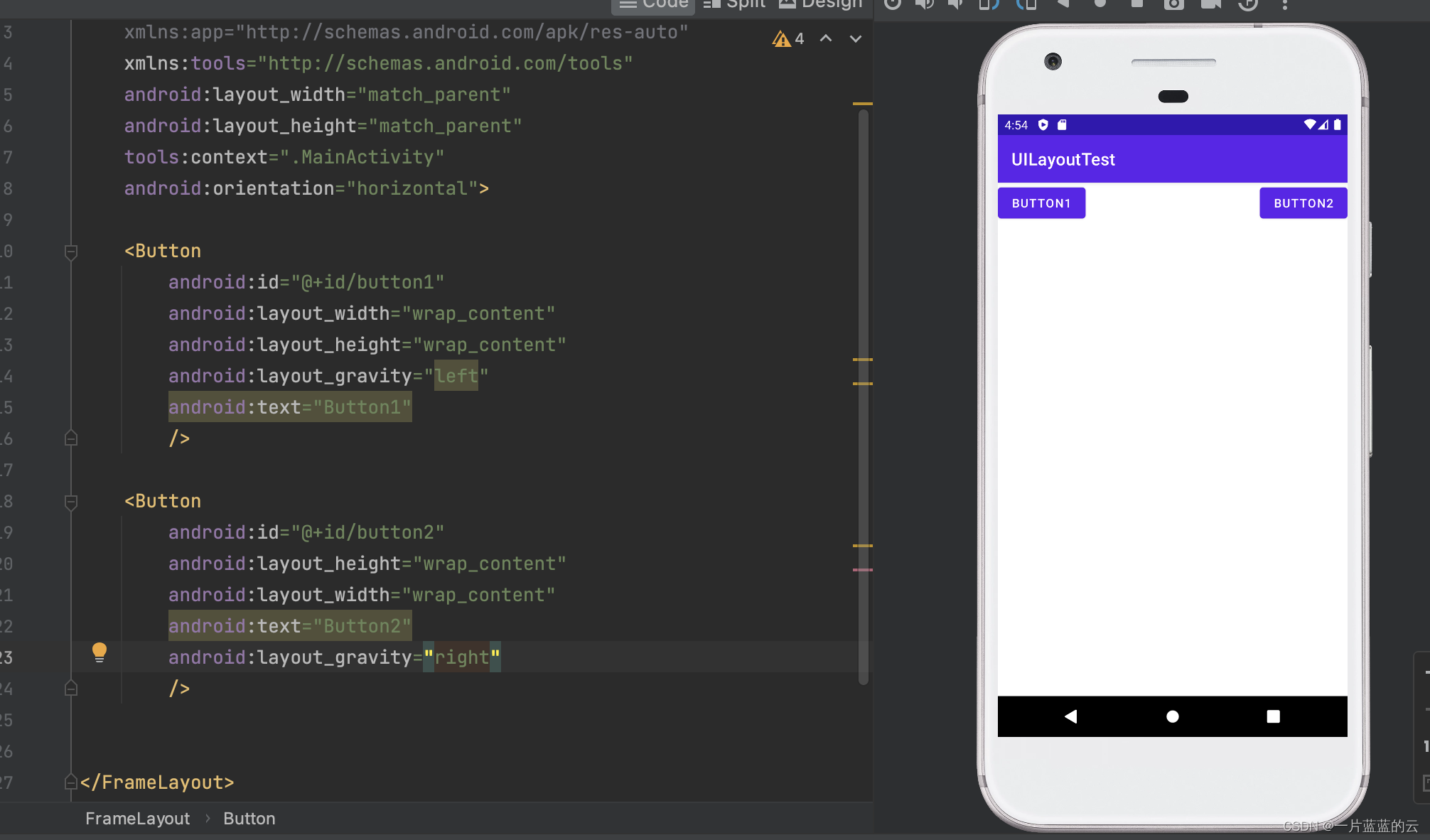Go to previous highlighted problem arrow
Image resolution: width=1430 pixels, height=840 pixels.
[826, 38]
